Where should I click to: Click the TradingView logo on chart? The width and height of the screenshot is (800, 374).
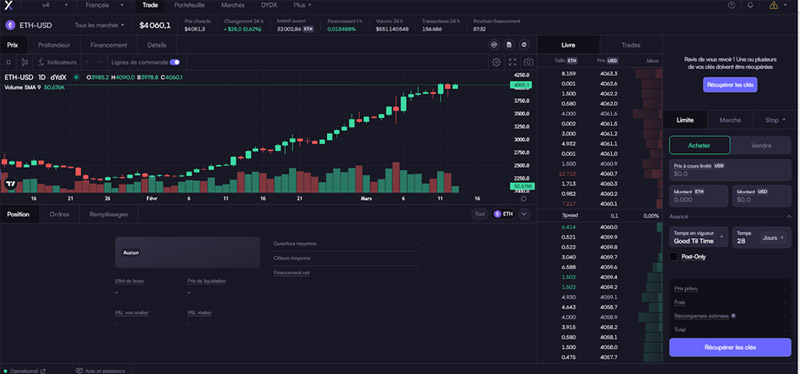click(10, 184)
